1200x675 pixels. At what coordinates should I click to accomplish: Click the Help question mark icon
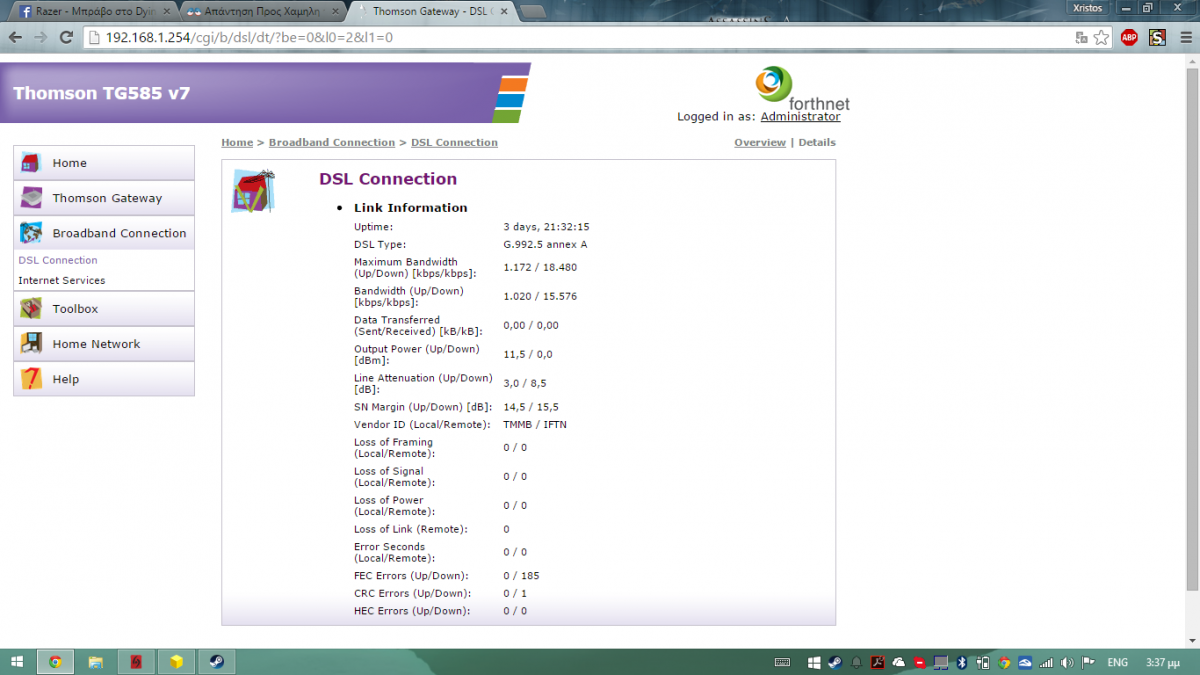coord(31,379)
